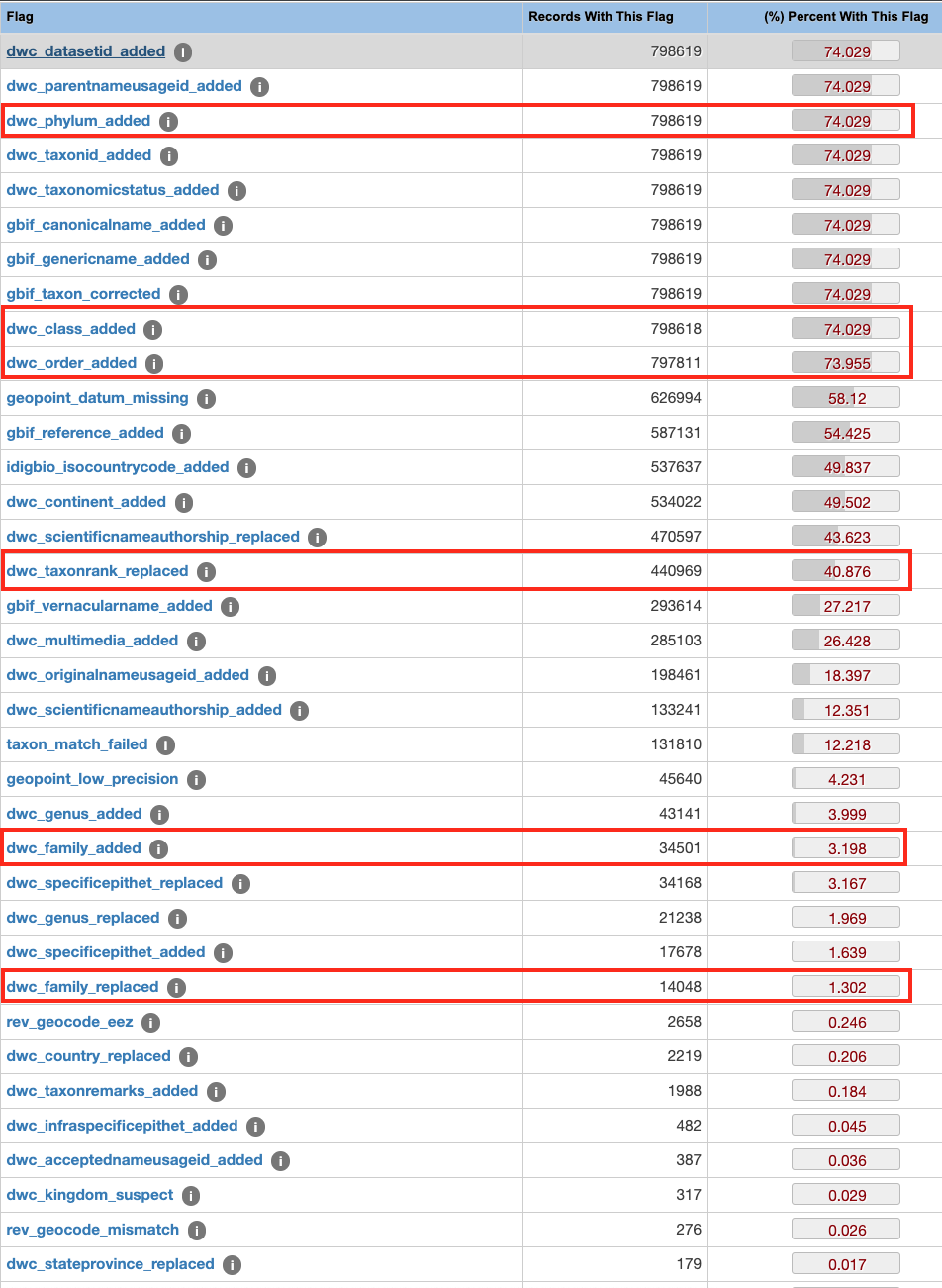Click info icon next to geopoint_datum_missing

pos(205,398)
